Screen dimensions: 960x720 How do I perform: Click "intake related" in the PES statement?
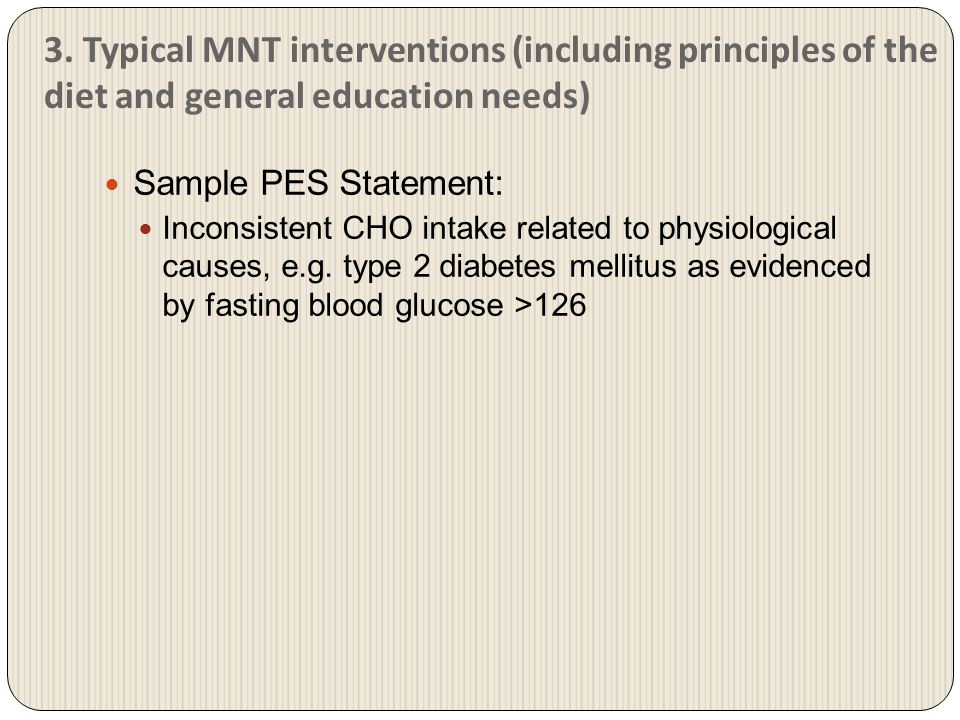pyautogui.click(x=517, y=228)
